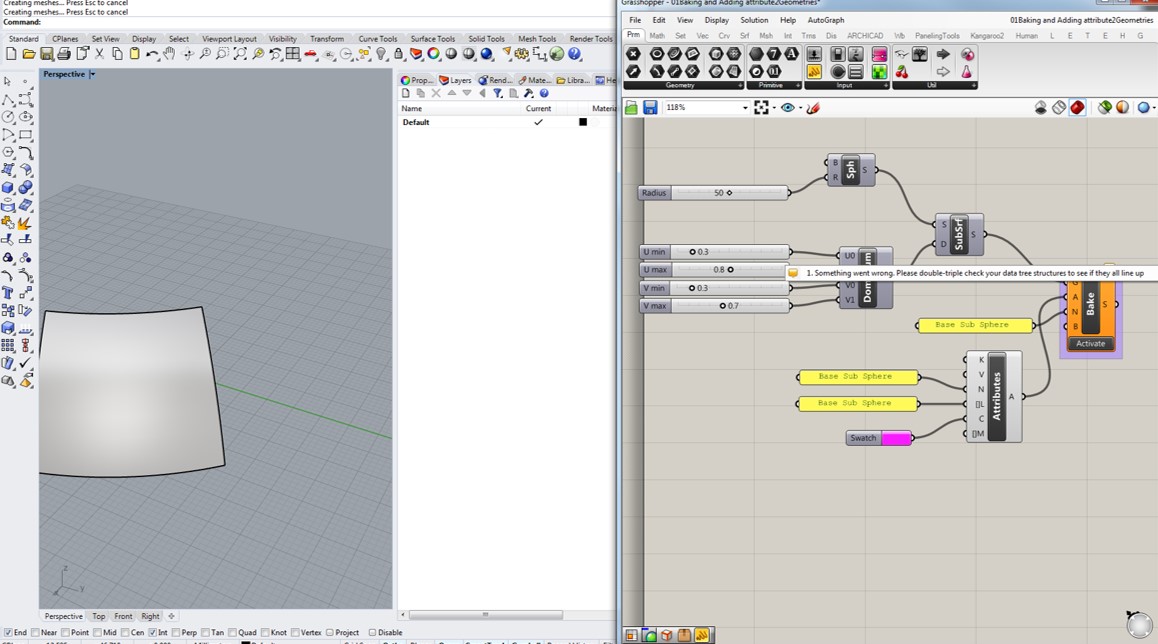The width and height of the screenshot is (1158, 644).
Task: Open the Perspective viewport dropdown arrow
Action: point(92,74)
